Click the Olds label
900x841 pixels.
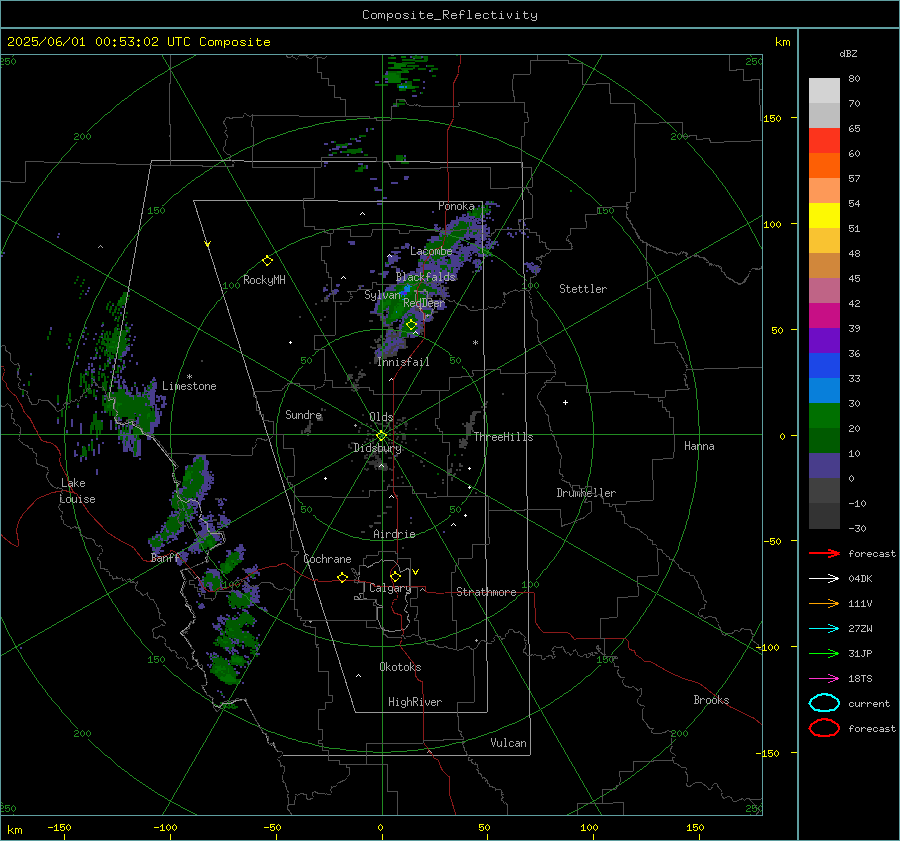381,417
